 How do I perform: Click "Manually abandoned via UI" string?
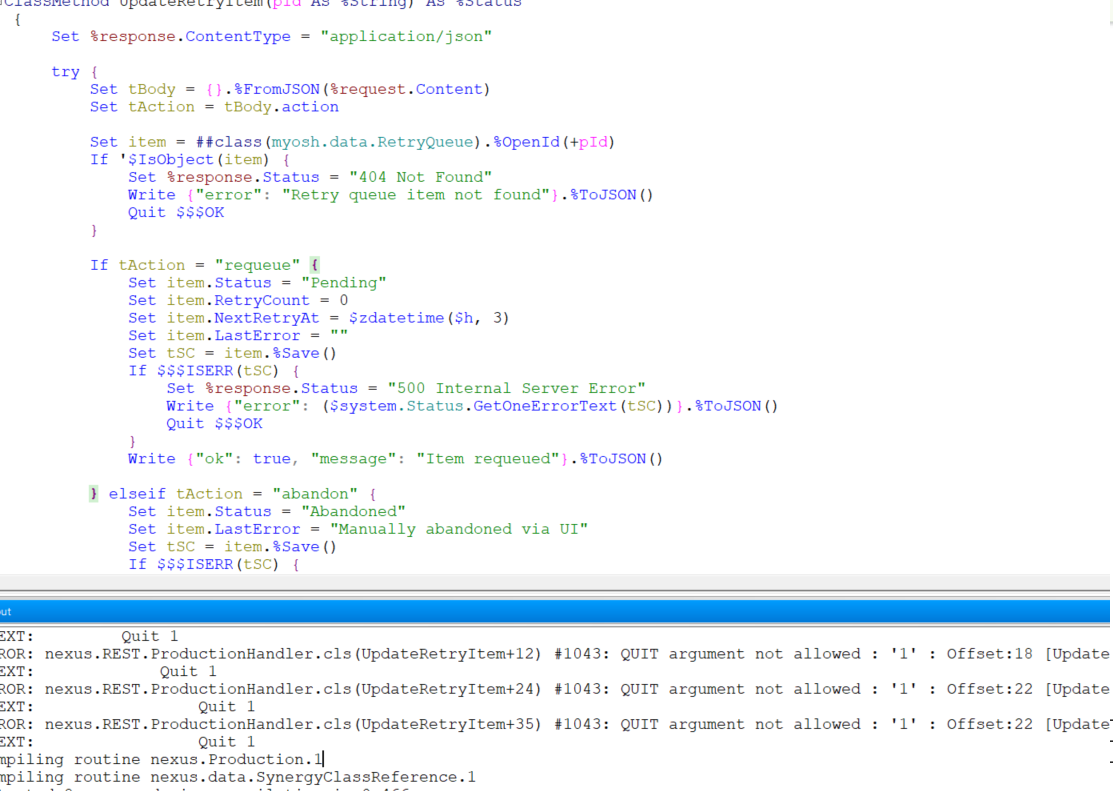click(459, 529)
